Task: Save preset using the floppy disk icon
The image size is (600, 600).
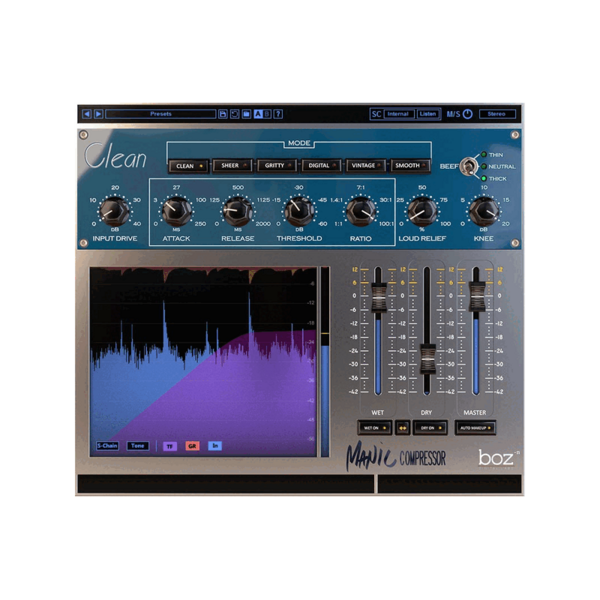Action: click(x=223, y=114)
